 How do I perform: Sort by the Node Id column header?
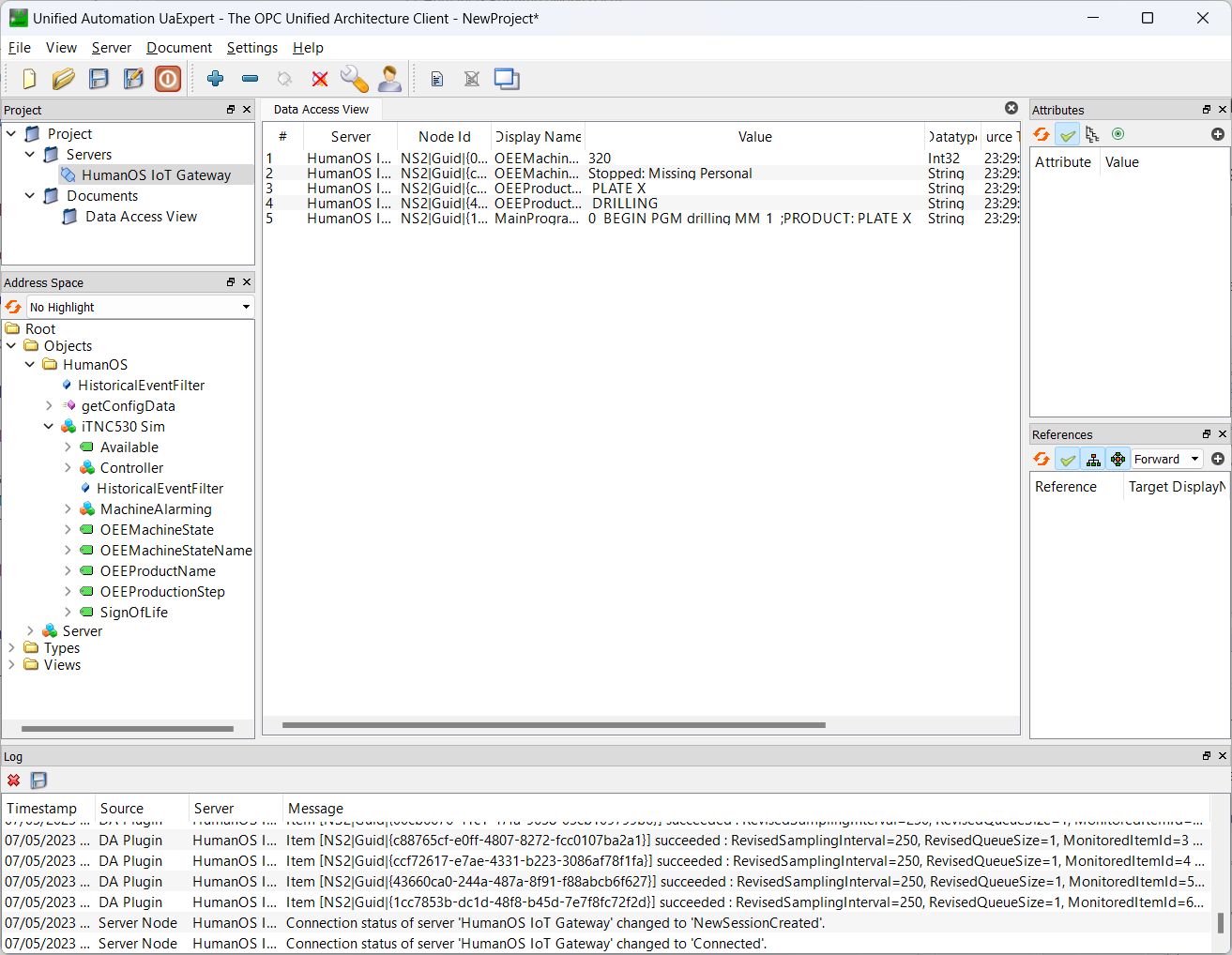[x=445, y=137]
